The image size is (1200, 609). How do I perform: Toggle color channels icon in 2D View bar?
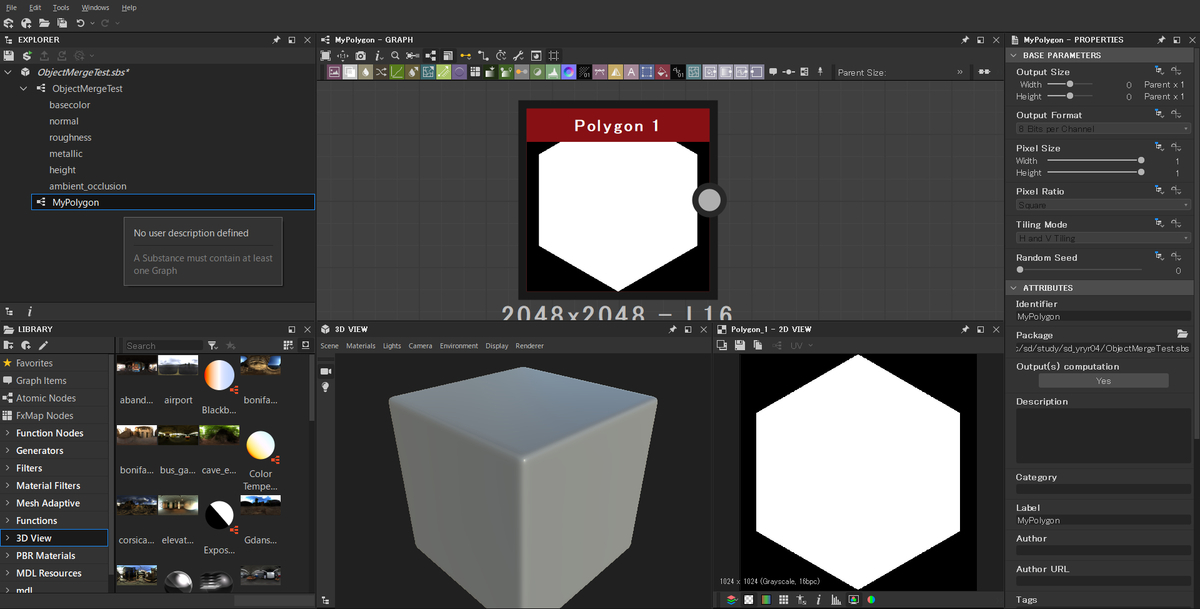[731, 600]
